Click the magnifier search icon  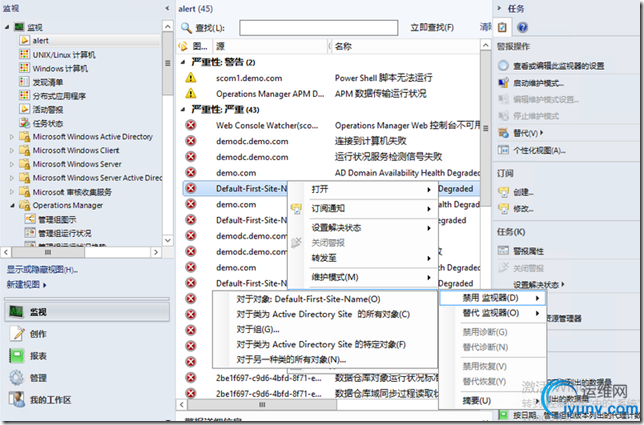[x=186, y=28]
